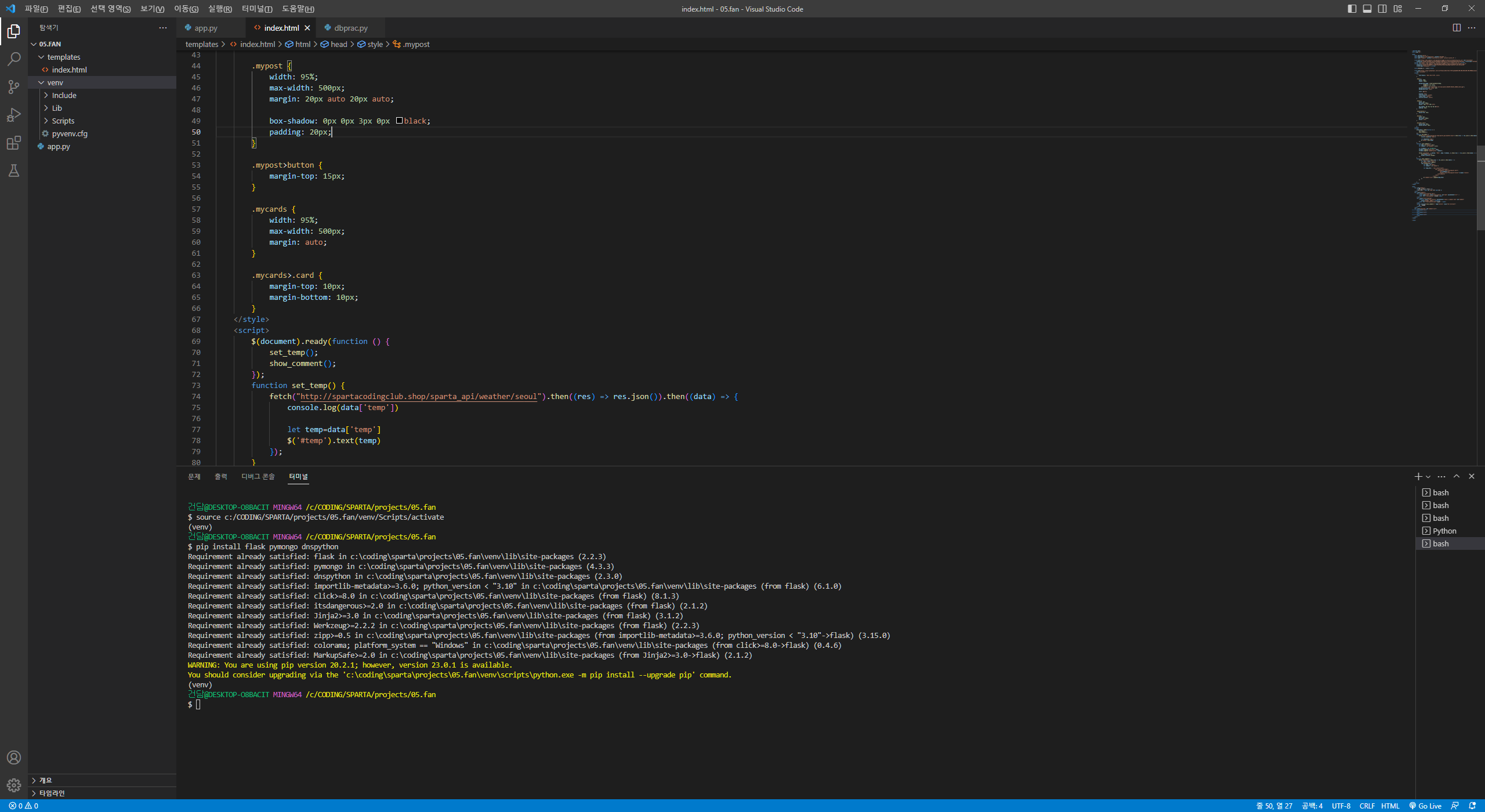Open the Search view in activity bar
Image resolution: width=1485 pixels, height=812 pixels.
pyautogui.click(x=14, y=59)
